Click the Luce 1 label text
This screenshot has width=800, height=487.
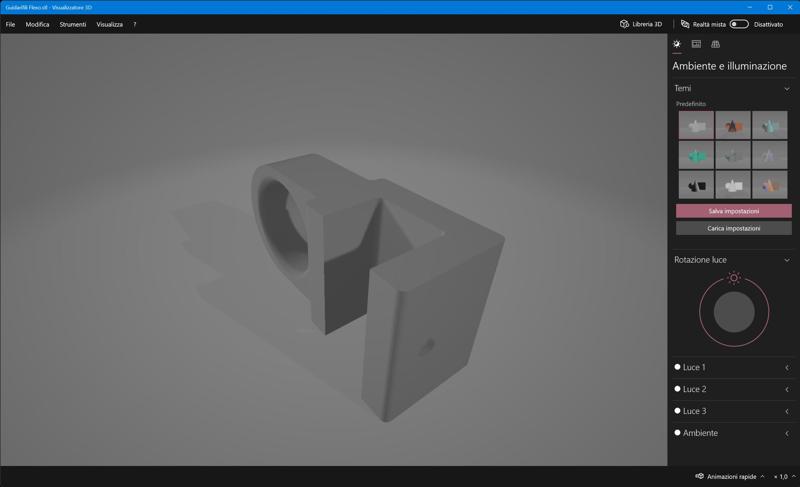(x=694, y=367)
